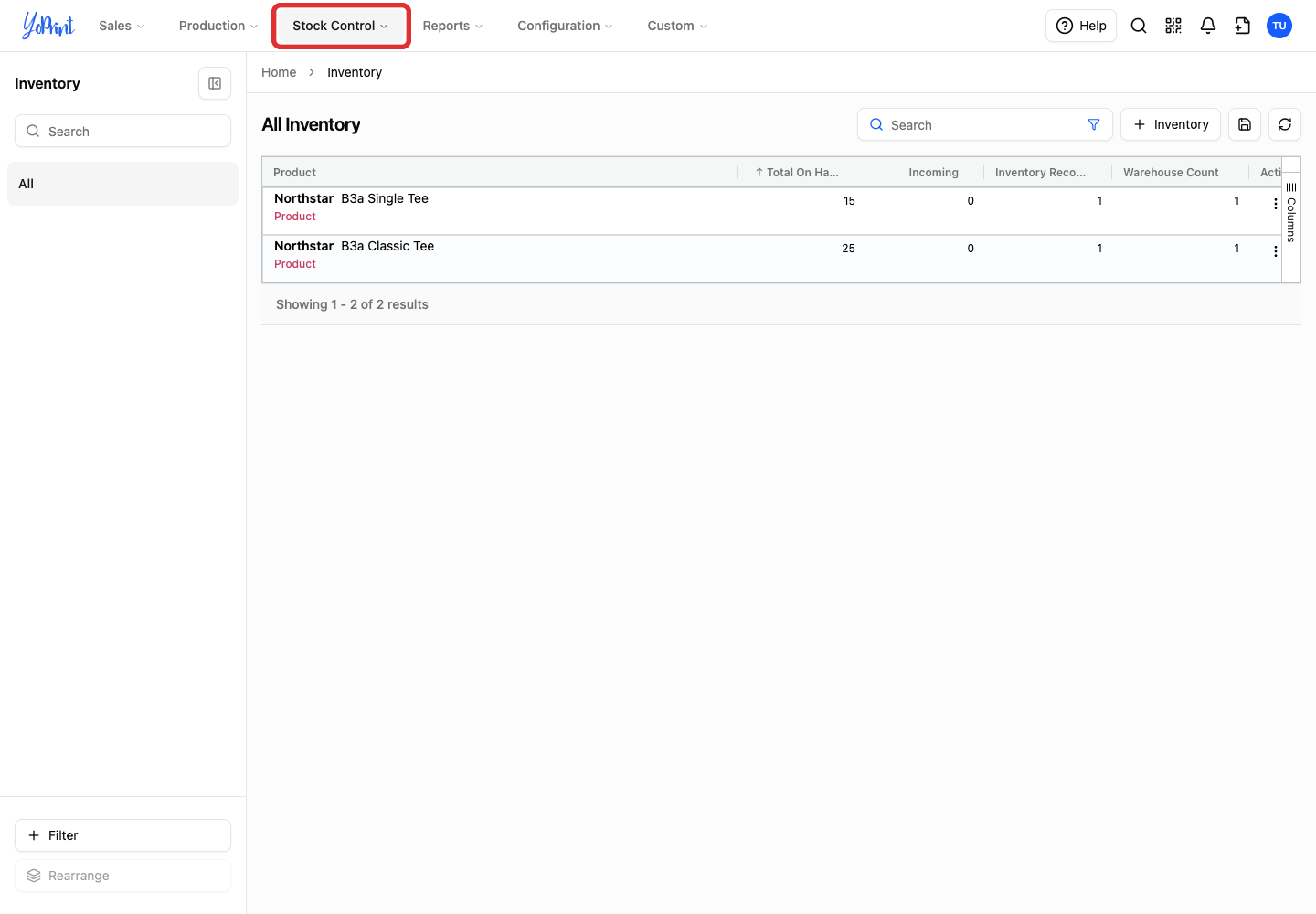Image resolution: width=1316 pixels, height=914 pixels.
Task: Click the document import icon beside the bell
Action: click(x=1243, y=26)
